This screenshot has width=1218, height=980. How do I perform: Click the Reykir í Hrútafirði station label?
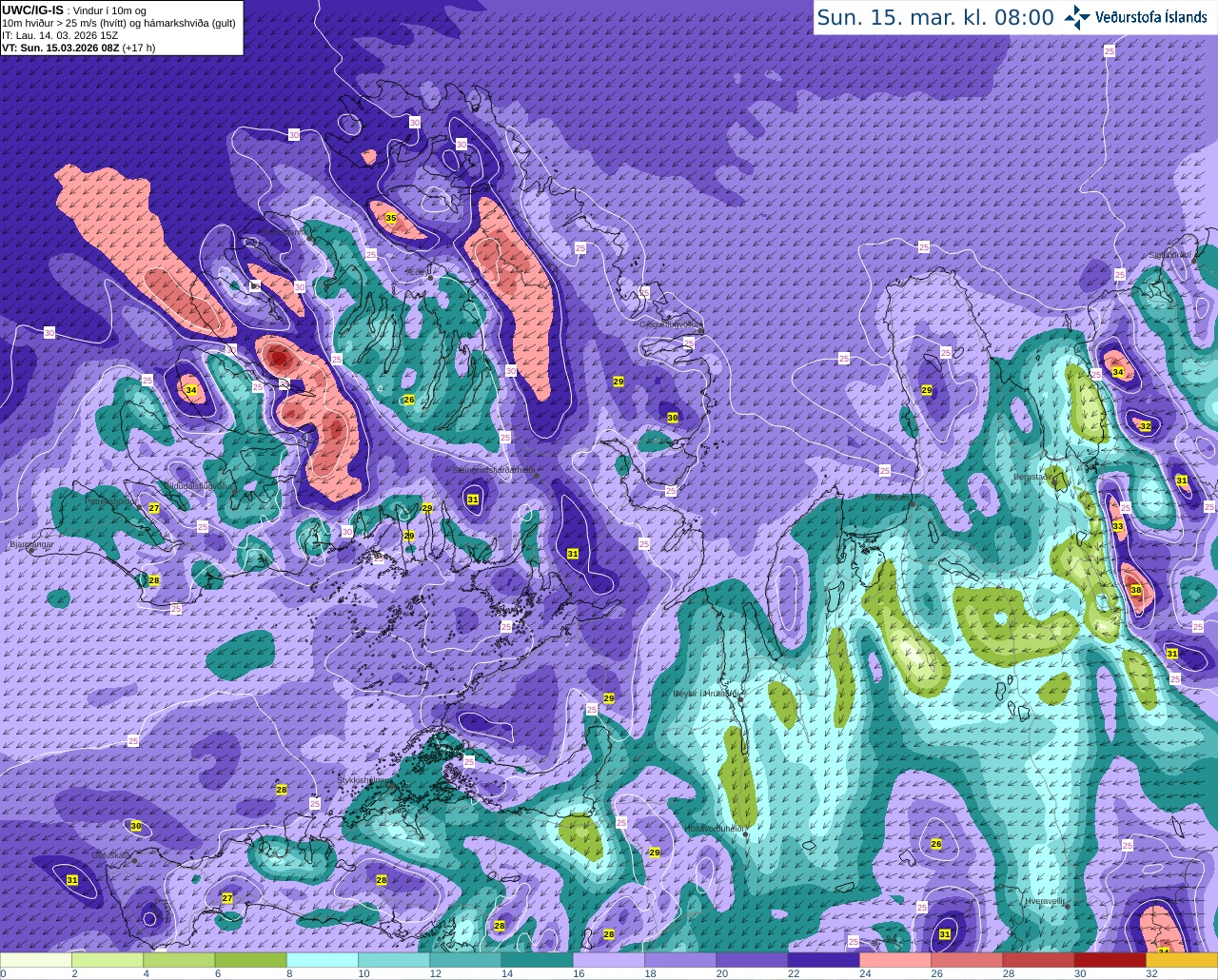[x=706, y=694]
